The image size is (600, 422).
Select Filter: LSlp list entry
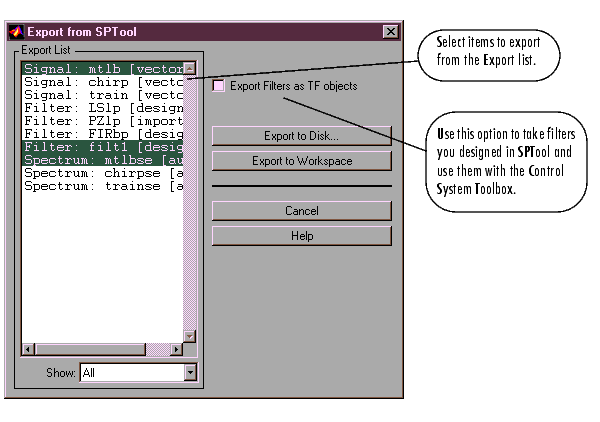(x=103, y=108)
